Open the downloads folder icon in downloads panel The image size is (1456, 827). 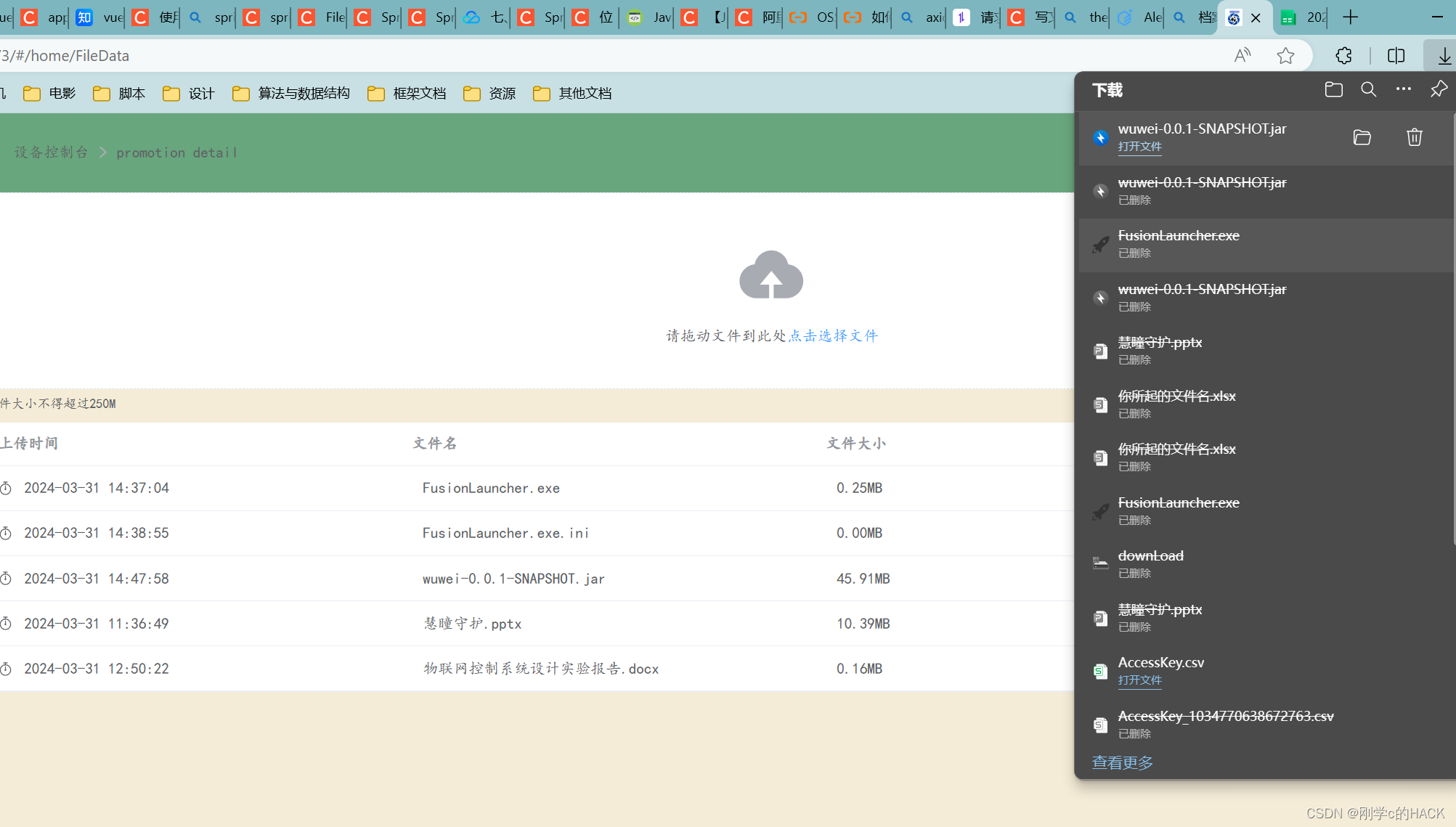(x=1333, y=89)
